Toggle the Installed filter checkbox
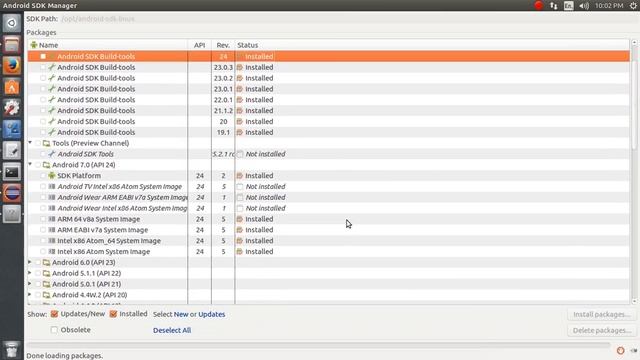Image resolution: width=640 pixels, height=360 pixels. 113,314
